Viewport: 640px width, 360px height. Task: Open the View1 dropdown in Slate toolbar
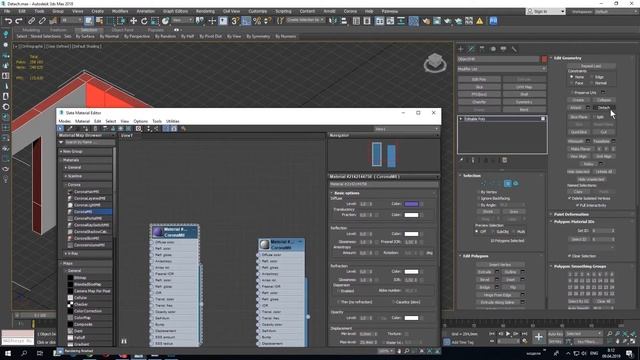(406, 129)
